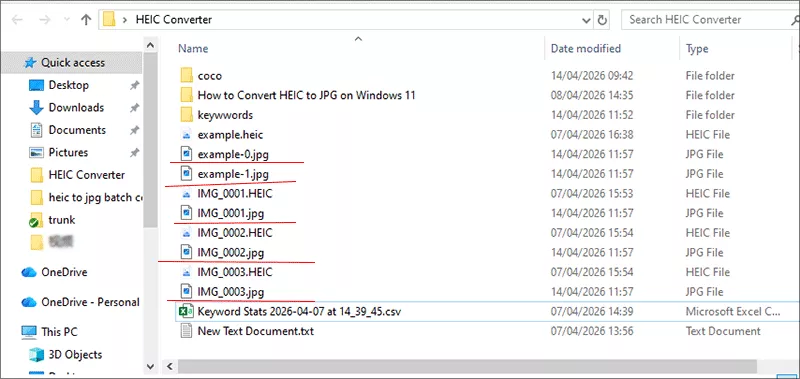Click the 3D Objects cube icon
This screenshot has height=379, width=800.
tap(37, 355)
